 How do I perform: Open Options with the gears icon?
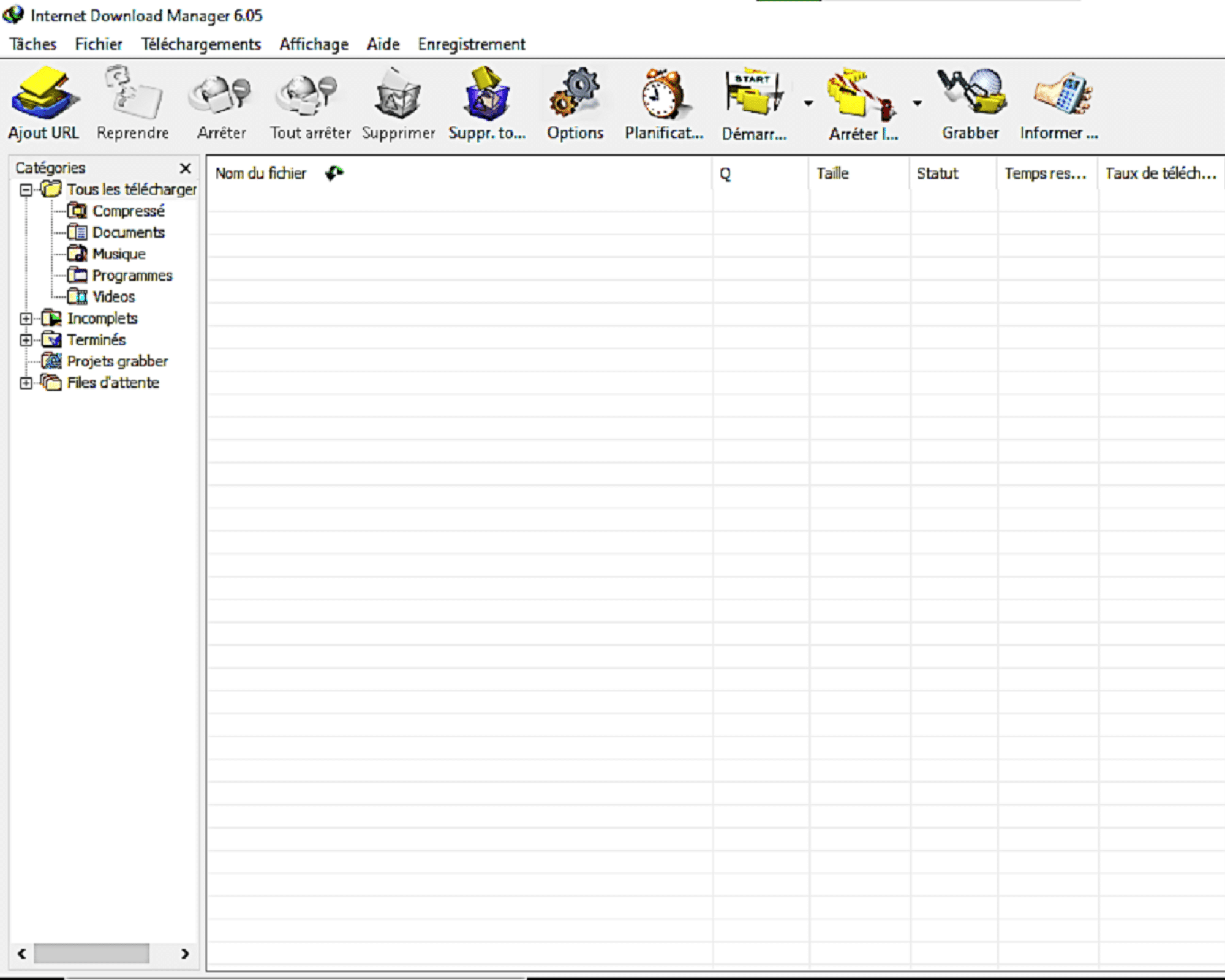click(575, 93)
